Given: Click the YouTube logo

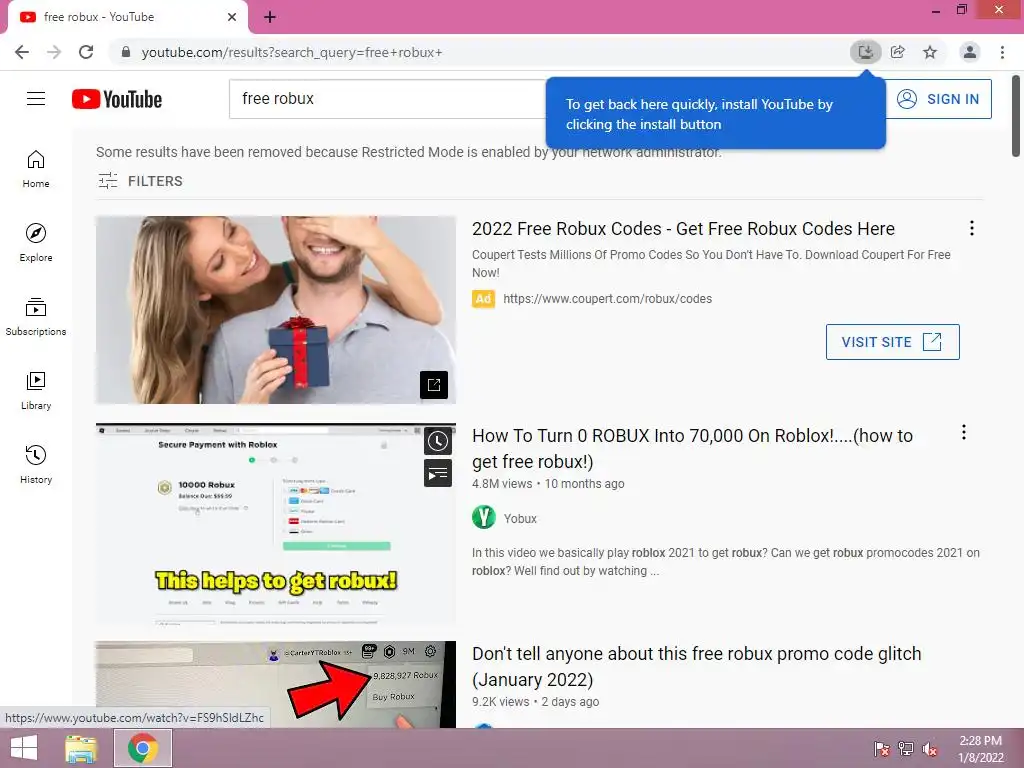Looking at the screenshot, I should coord(117,99).
